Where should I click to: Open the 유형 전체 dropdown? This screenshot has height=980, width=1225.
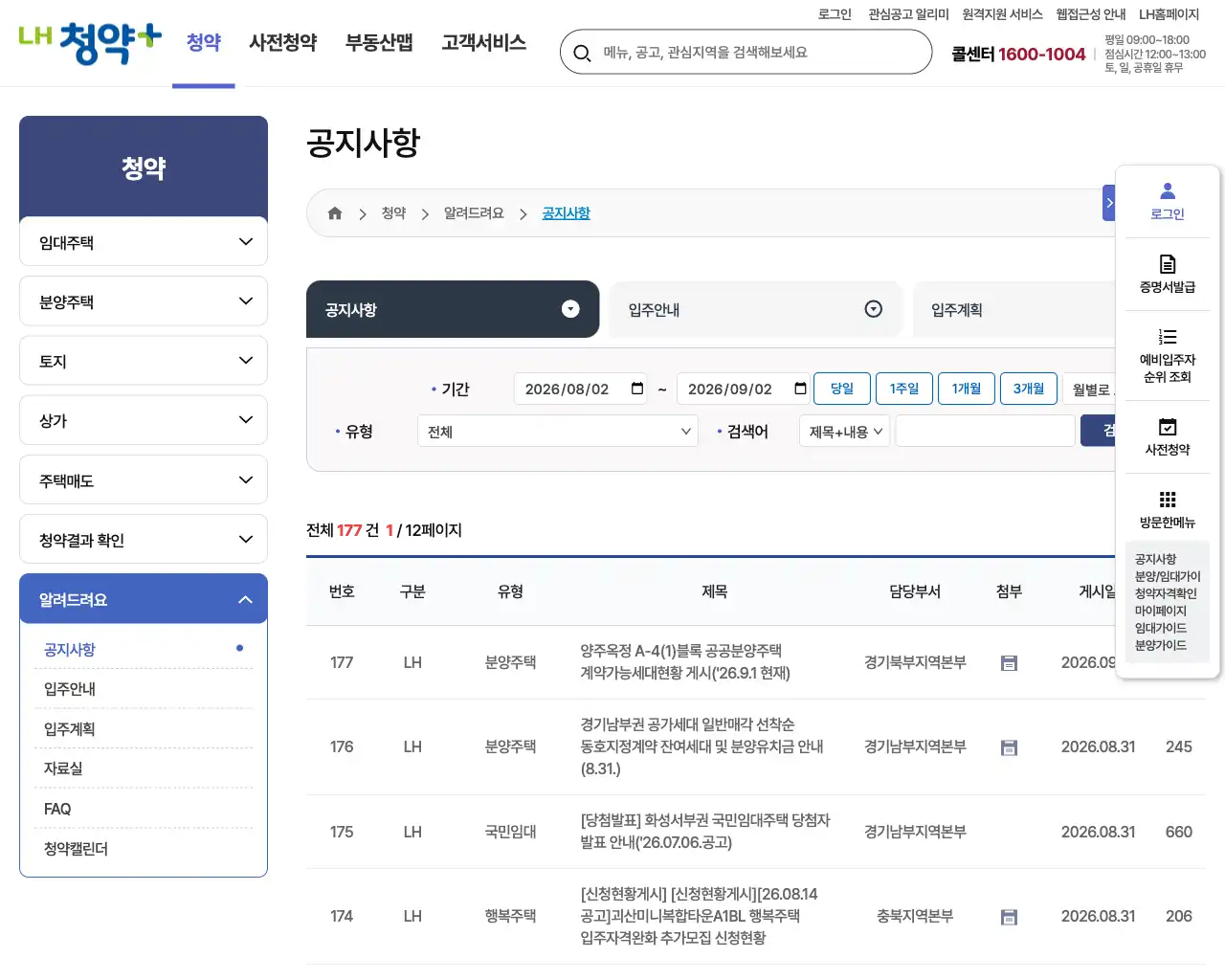(x=558, y=432)
